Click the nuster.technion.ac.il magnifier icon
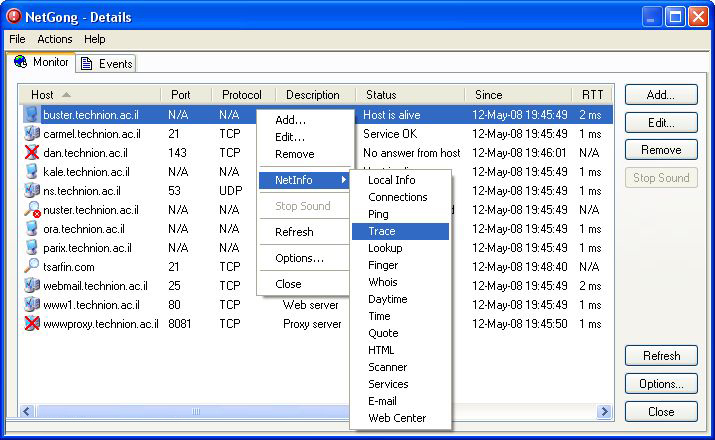 [32, 210]
